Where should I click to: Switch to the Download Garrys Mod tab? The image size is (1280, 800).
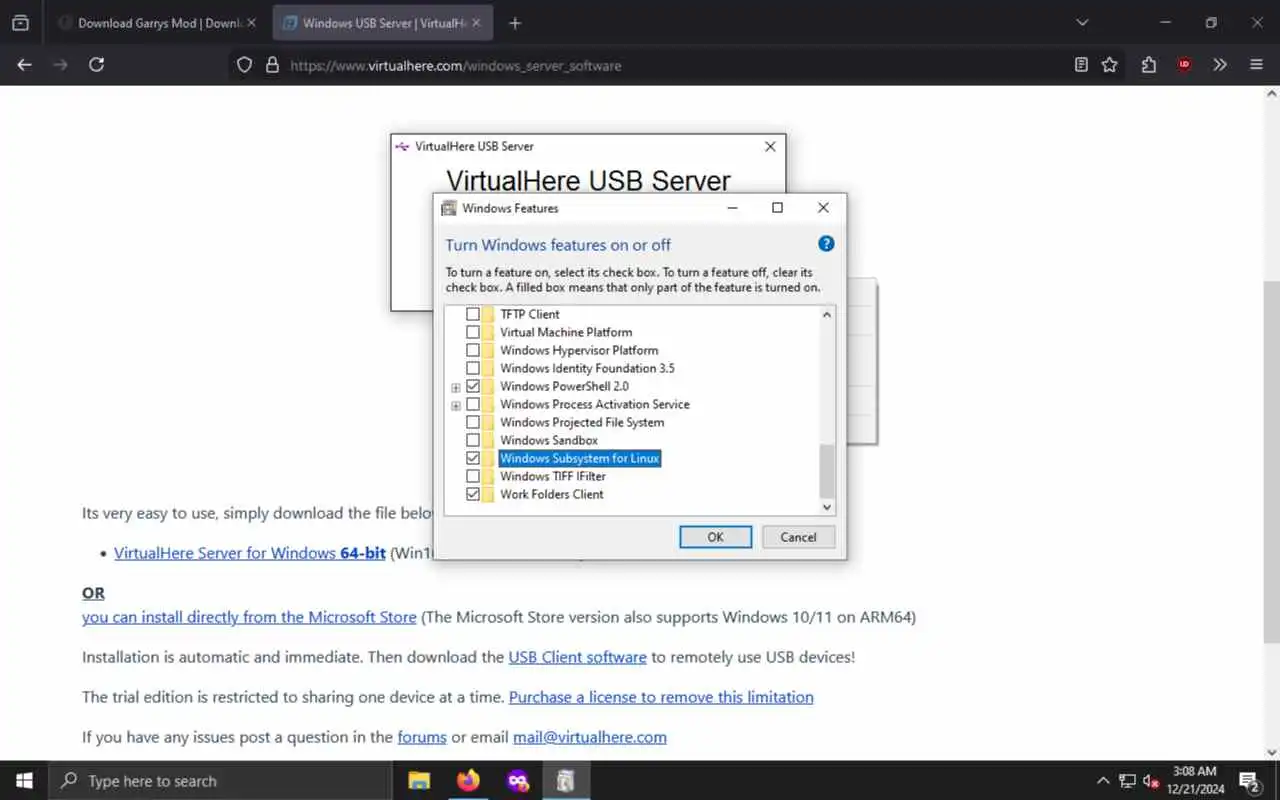pos(157,23)
